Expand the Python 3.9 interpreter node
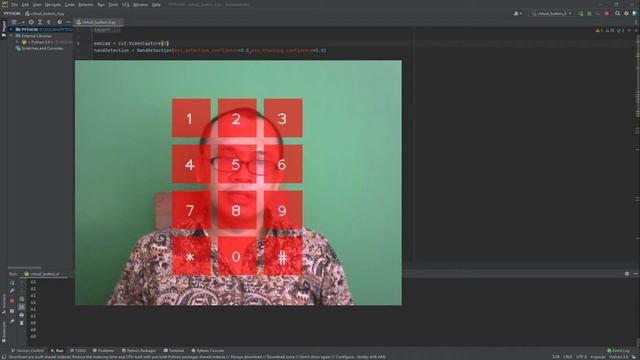 tap(18, 42)
